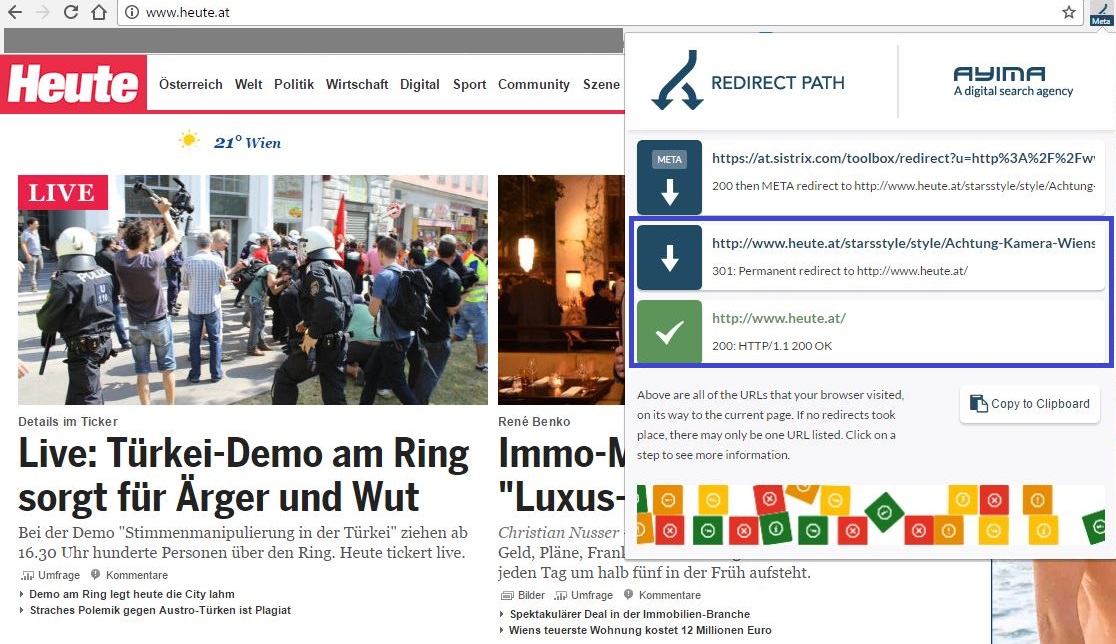Open the META redirect step icon
Viewport: 1116px width, 644px height.
click(669, 177)
